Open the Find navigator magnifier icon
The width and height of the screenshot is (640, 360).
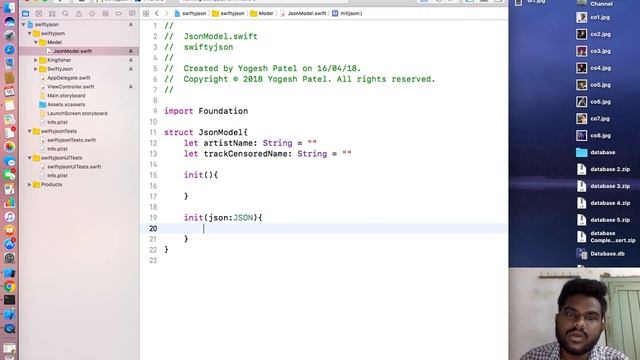tap(65, 13)
